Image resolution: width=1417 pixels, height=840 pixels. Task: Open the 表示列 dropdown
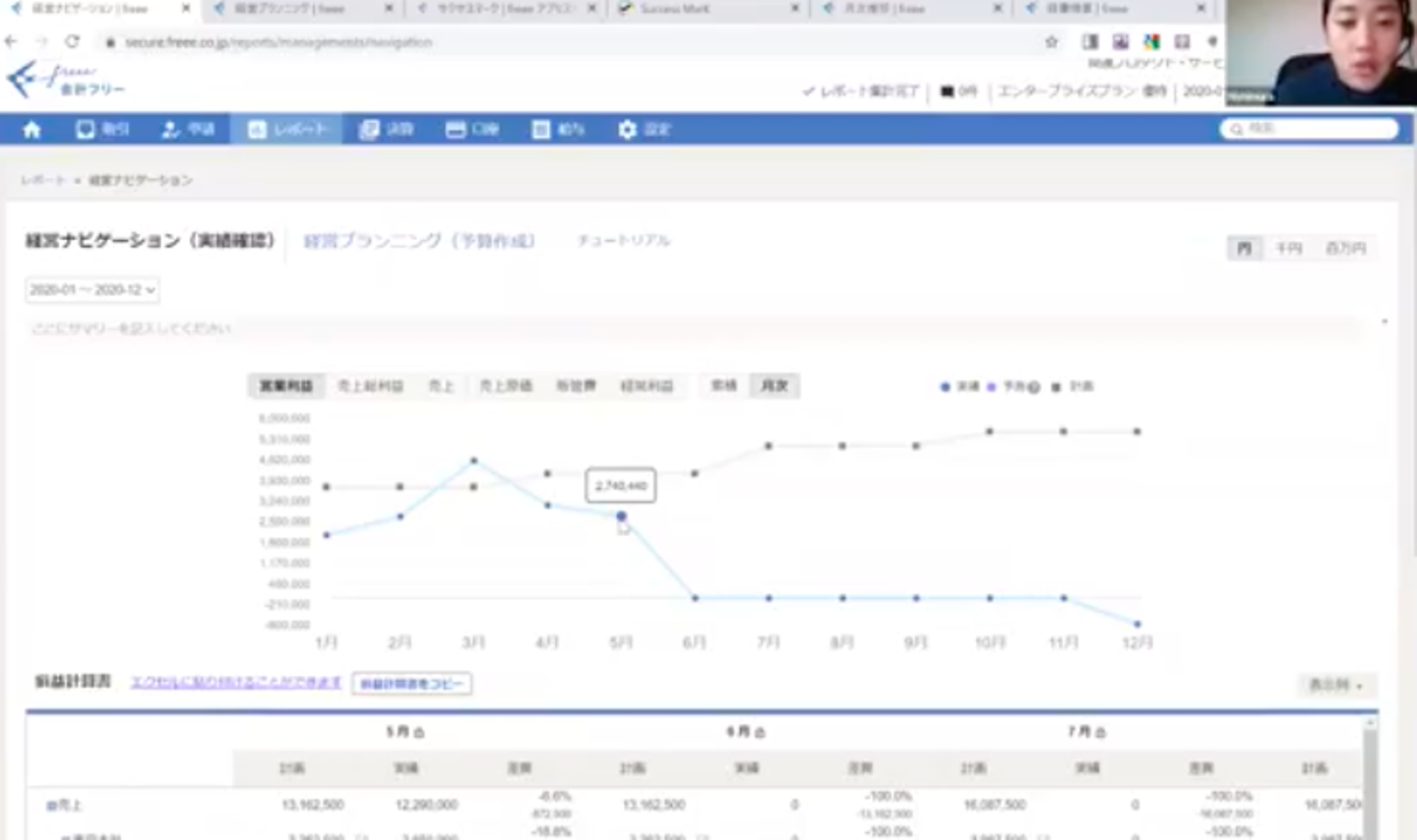[1336, 685]
